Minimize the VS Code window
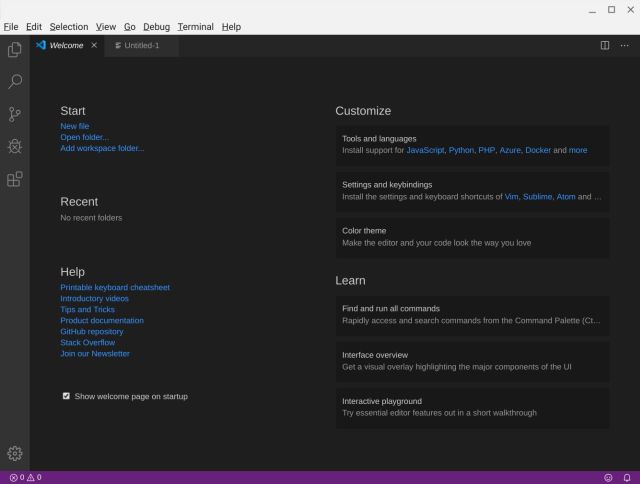640x484 pixels. click(592, 11)
